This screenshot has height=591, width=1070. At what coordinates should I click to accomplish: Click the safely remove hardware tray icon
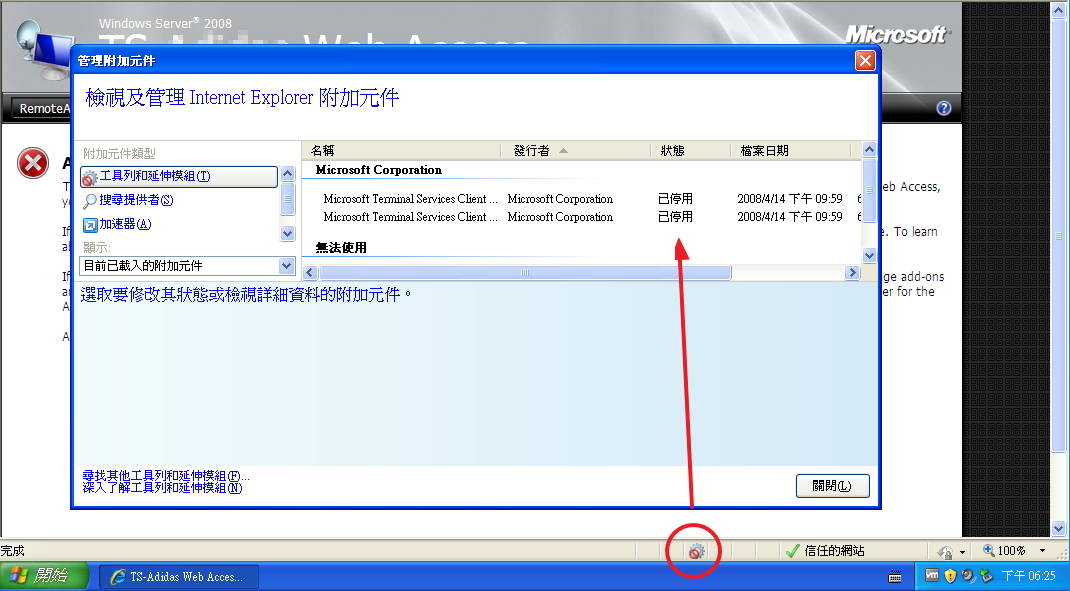[x=985, y=576]
